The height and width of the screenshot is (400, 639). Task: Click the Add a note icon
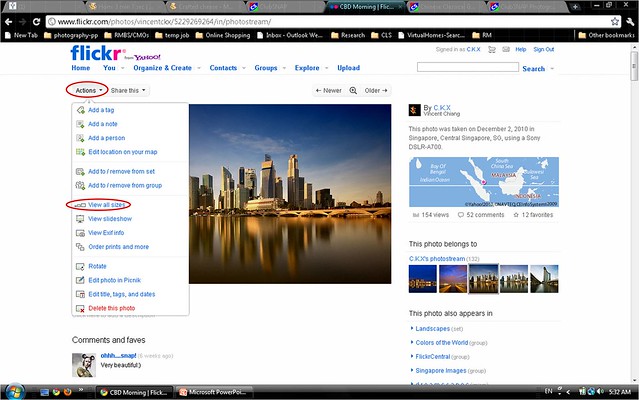point(80,124)
